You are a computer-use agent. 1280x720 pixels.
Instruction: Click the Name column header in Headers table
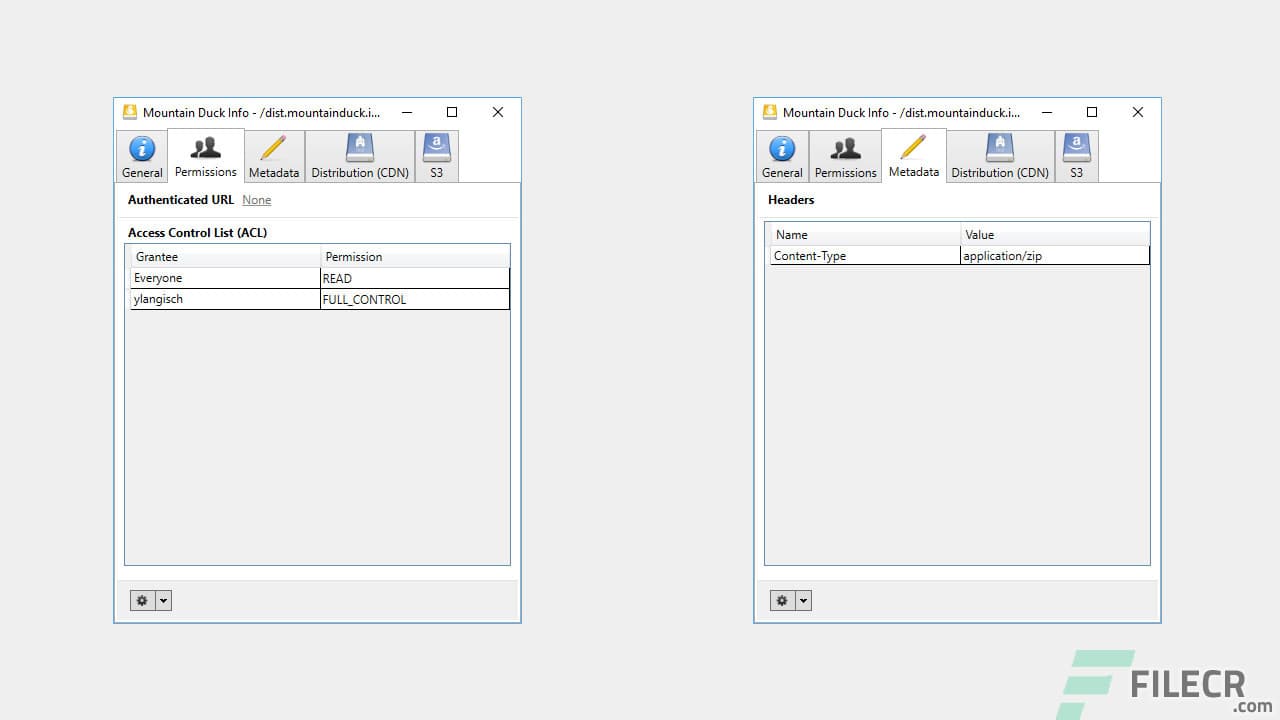click(865, 235)
